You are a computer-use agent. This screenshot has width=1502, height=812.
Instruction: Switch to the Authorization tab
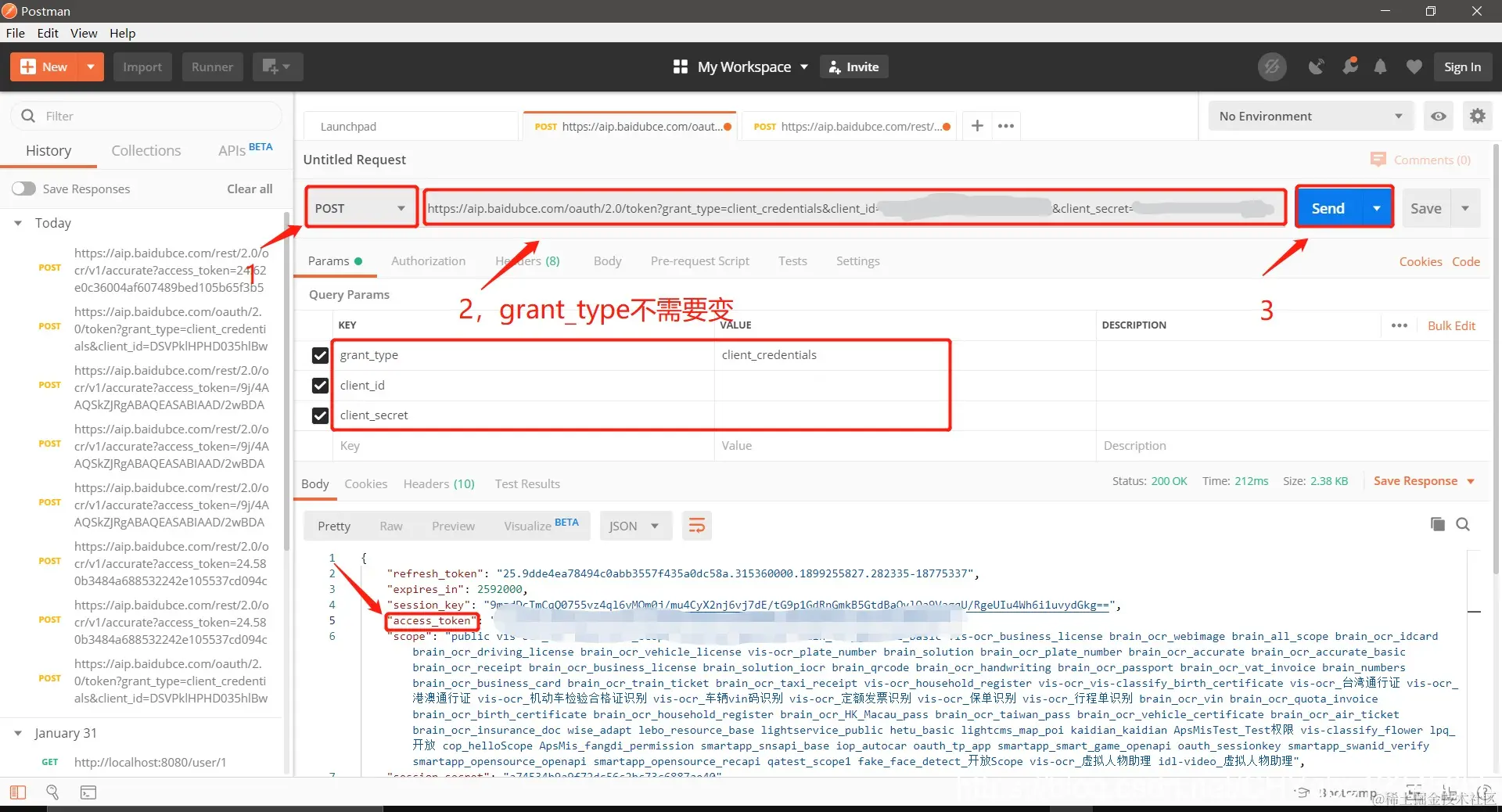(x=428, y=260)
